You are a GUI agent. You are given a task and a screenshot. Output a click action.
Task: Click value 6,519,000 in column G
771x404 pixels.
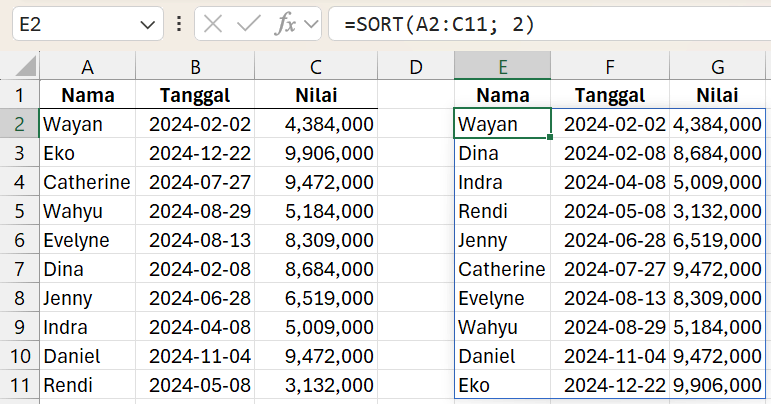click(x=717, y=240)
